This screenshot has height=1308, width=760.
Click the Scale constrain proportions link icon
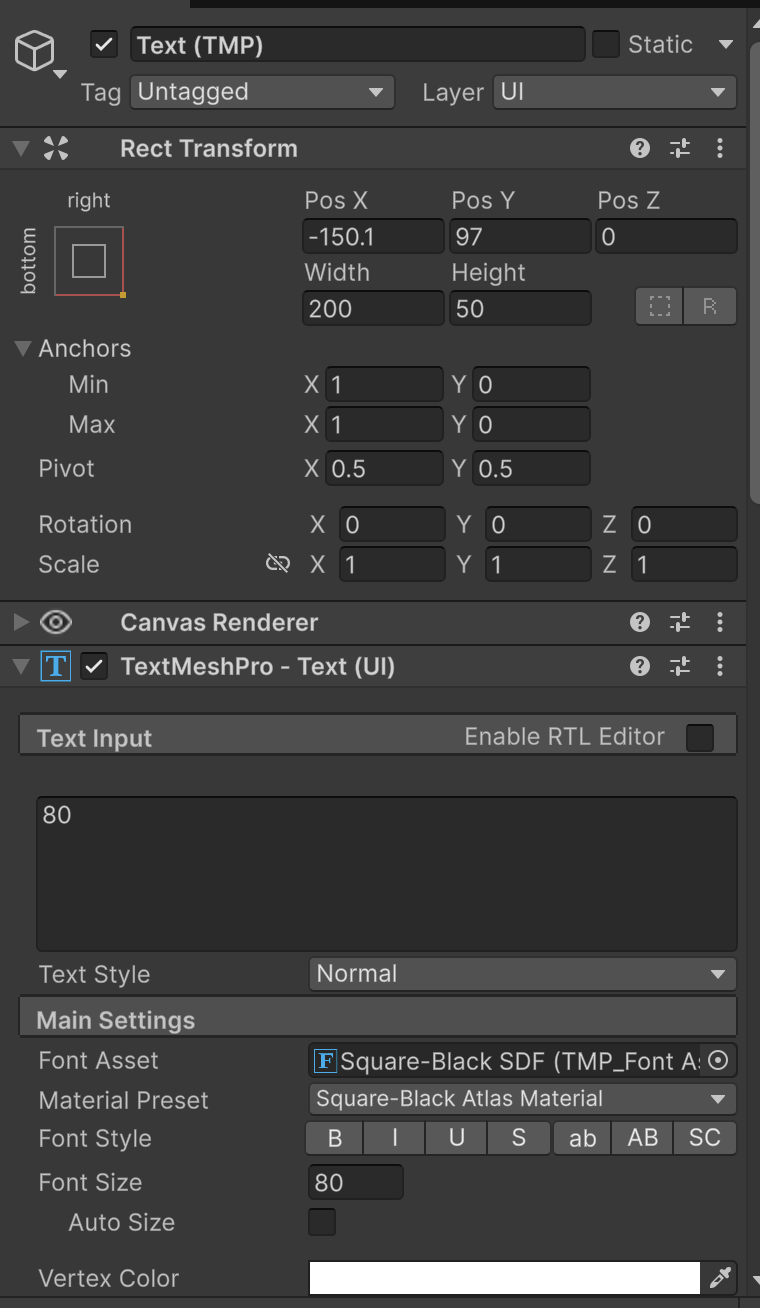click(x=277, y=564)
